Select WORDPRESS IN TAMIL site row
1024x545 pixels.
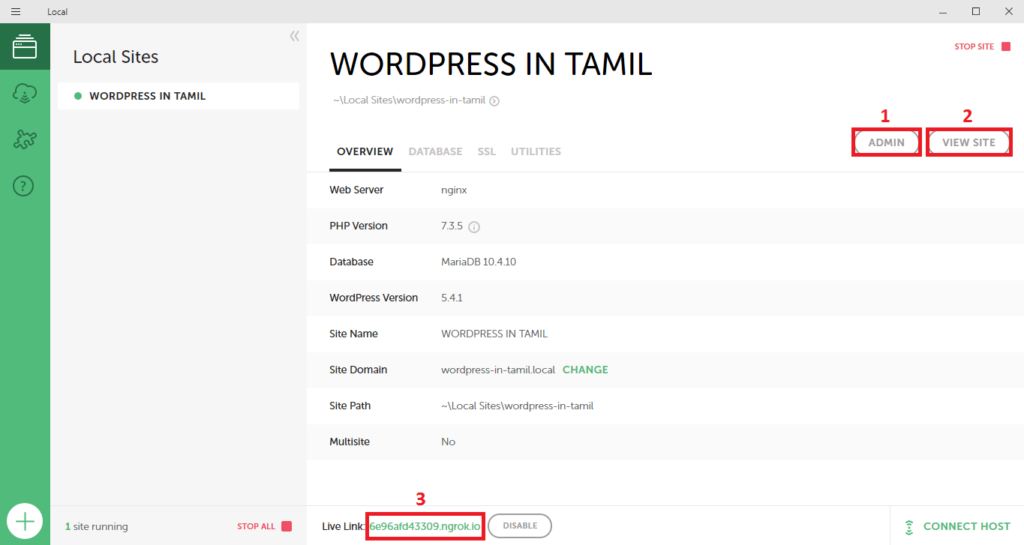click(x=178, y=96)
